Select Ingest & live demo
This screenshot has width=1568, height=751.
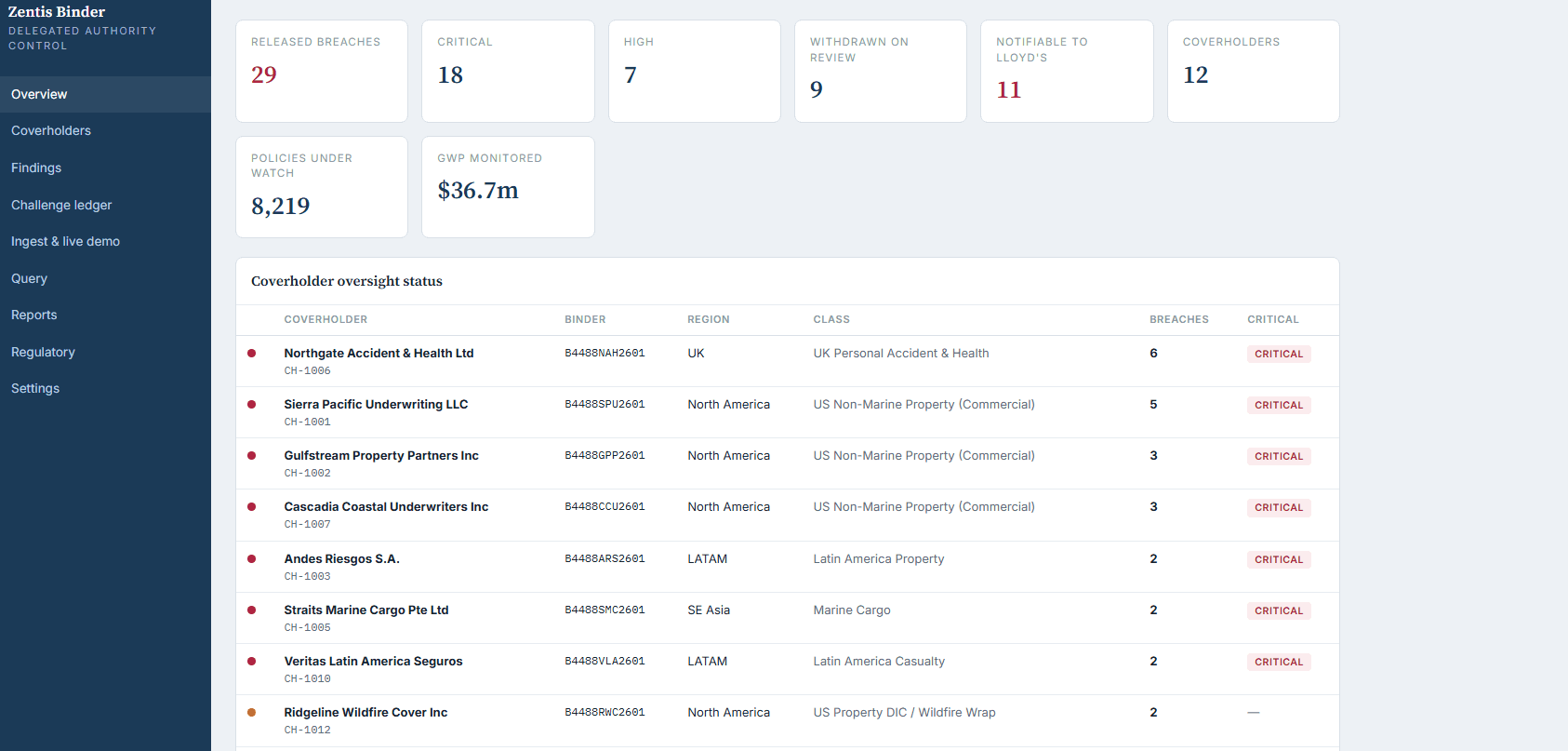pyautogui.click(x=105, y=241)
